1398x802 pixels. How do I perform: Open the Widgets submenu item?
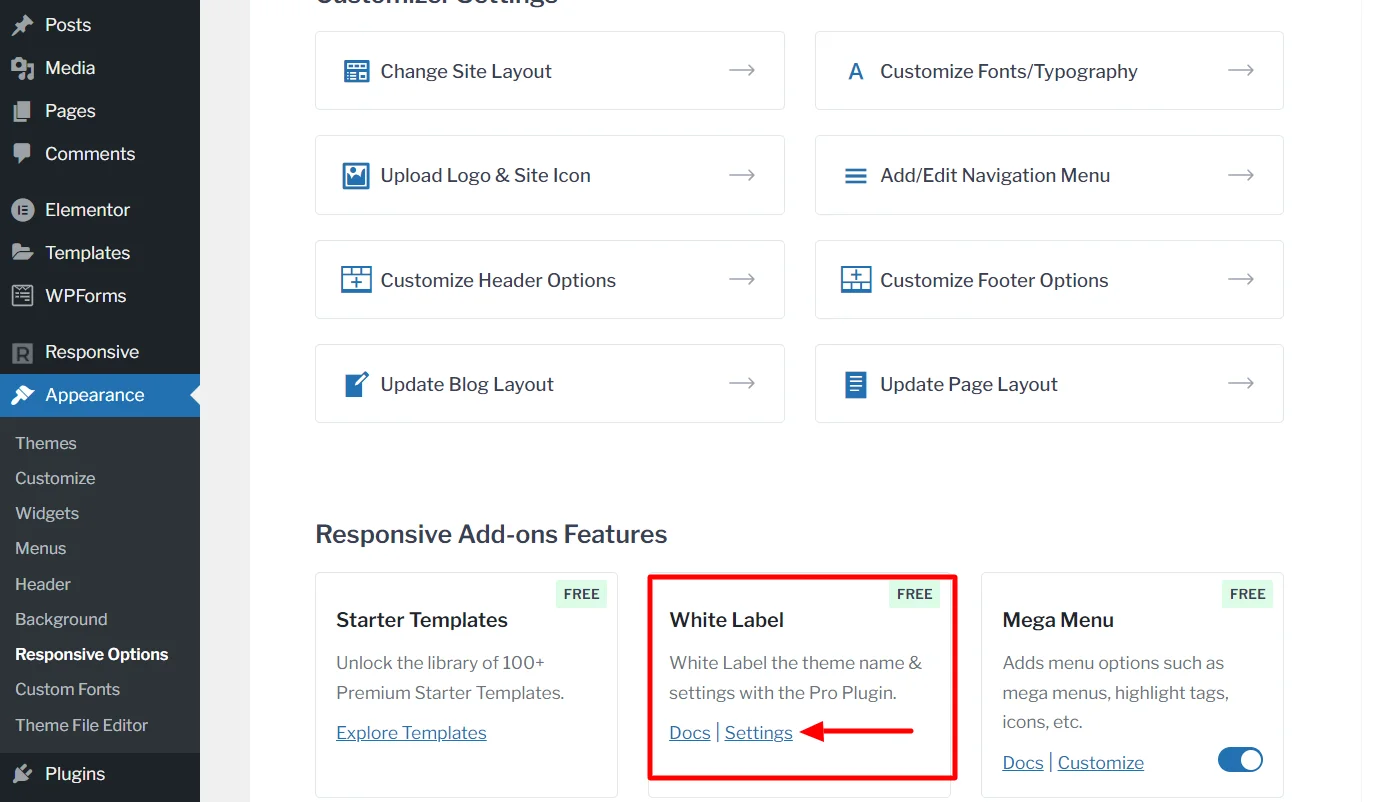click(x=47, y=513)
